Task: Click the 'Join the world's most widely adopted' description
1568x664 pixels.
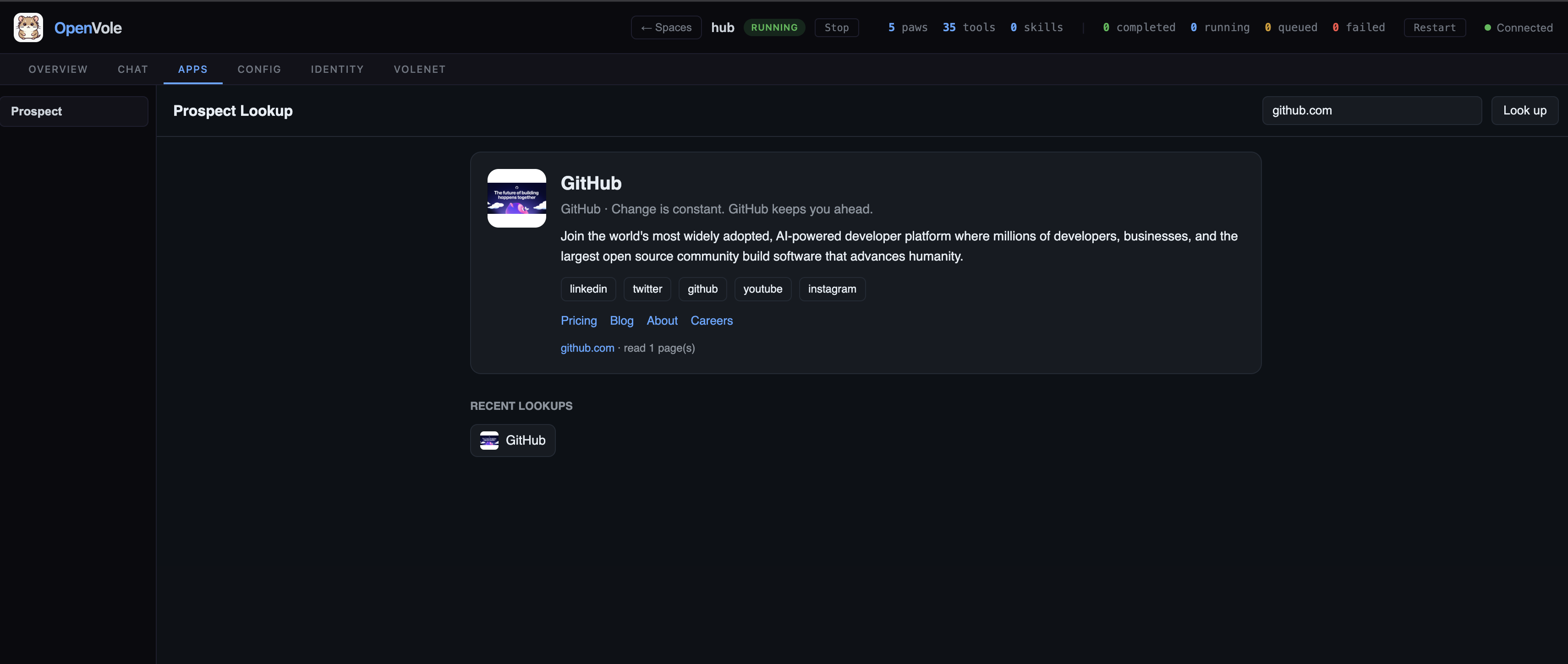Action: [899, 245]
